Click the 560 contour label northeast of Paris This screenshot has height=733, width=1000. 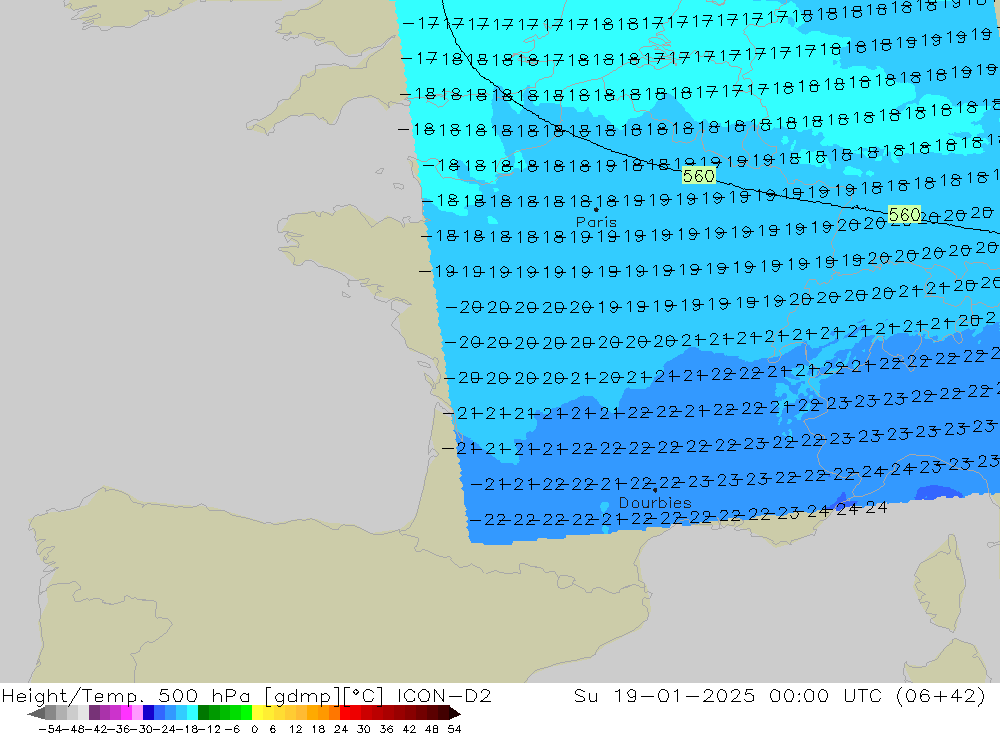698,175
